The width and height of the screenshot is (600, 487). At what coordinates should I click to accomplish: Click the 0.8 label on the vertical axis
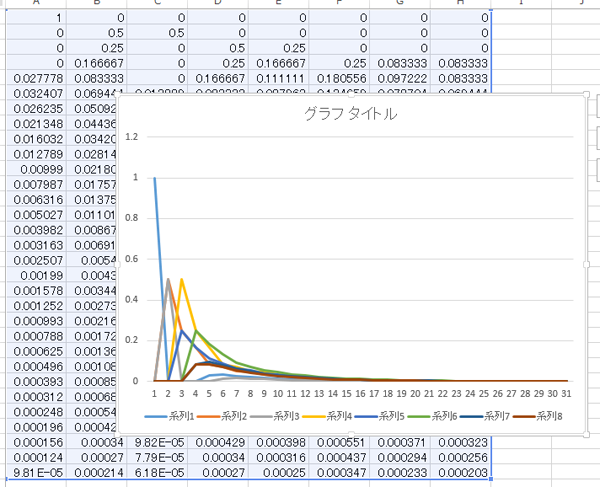point(132,218)
